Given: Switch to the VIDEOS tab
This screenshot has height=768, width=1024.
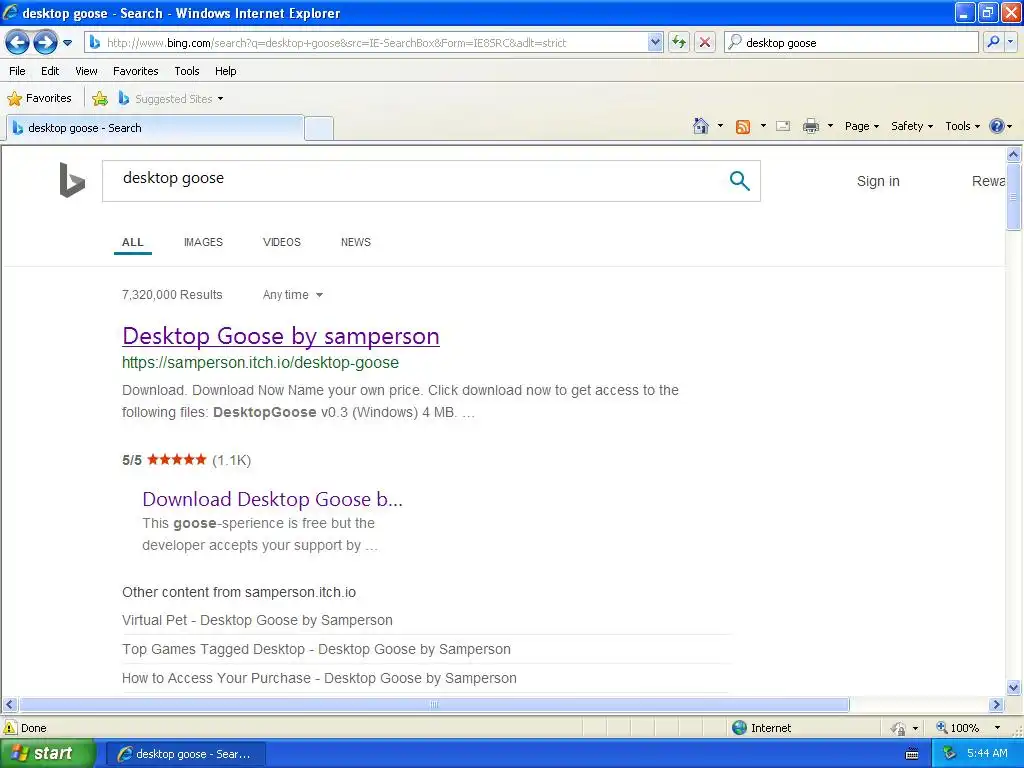Looking at the screenshot, I should coord(281,242).
